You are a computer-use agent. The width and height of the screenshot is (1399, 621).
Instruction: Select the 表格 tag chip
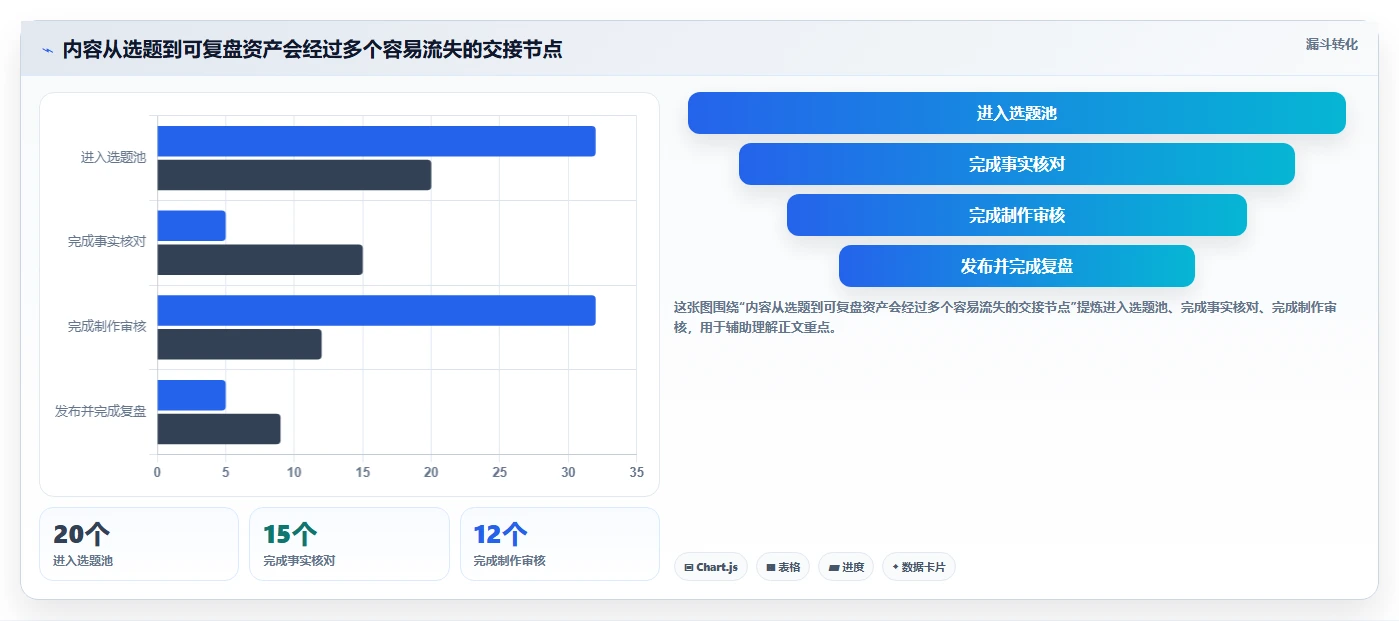(x=783, y=567)
